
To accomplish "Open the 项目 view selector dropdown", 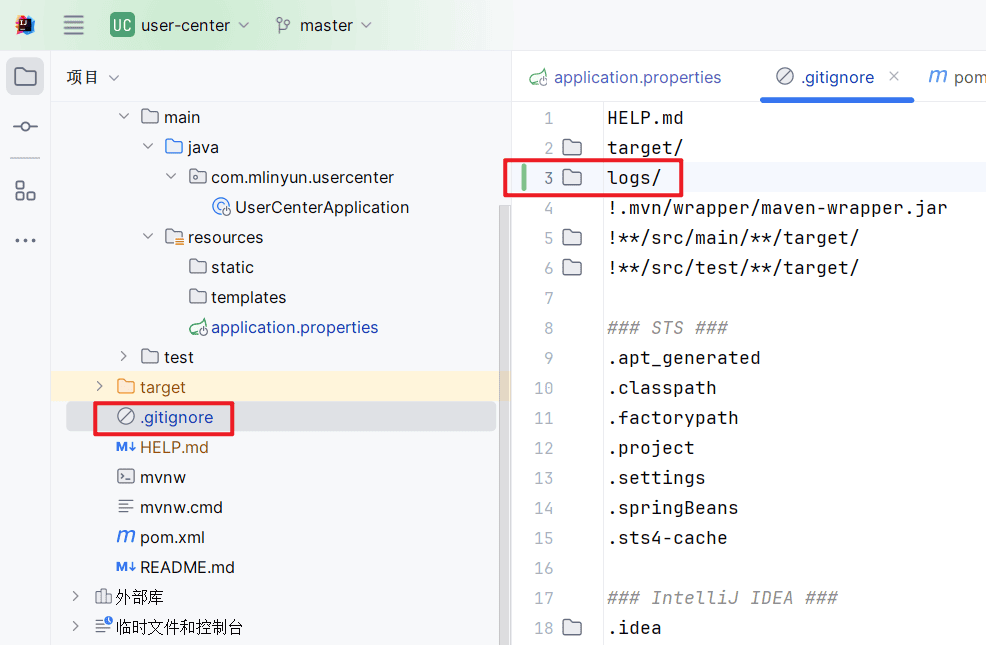I will coord(93,77).
